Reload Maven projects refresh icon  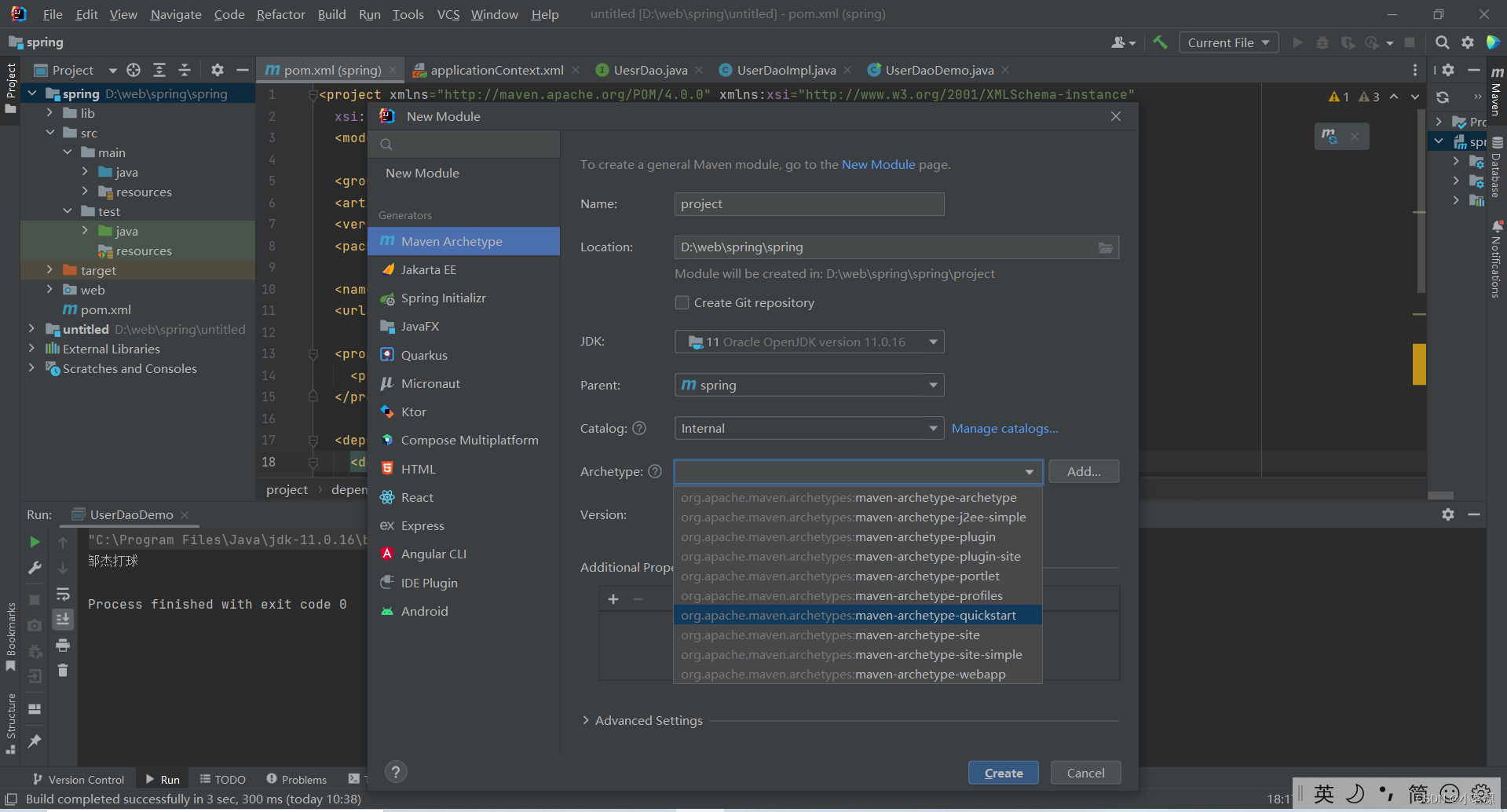[x=1443, y=97]
